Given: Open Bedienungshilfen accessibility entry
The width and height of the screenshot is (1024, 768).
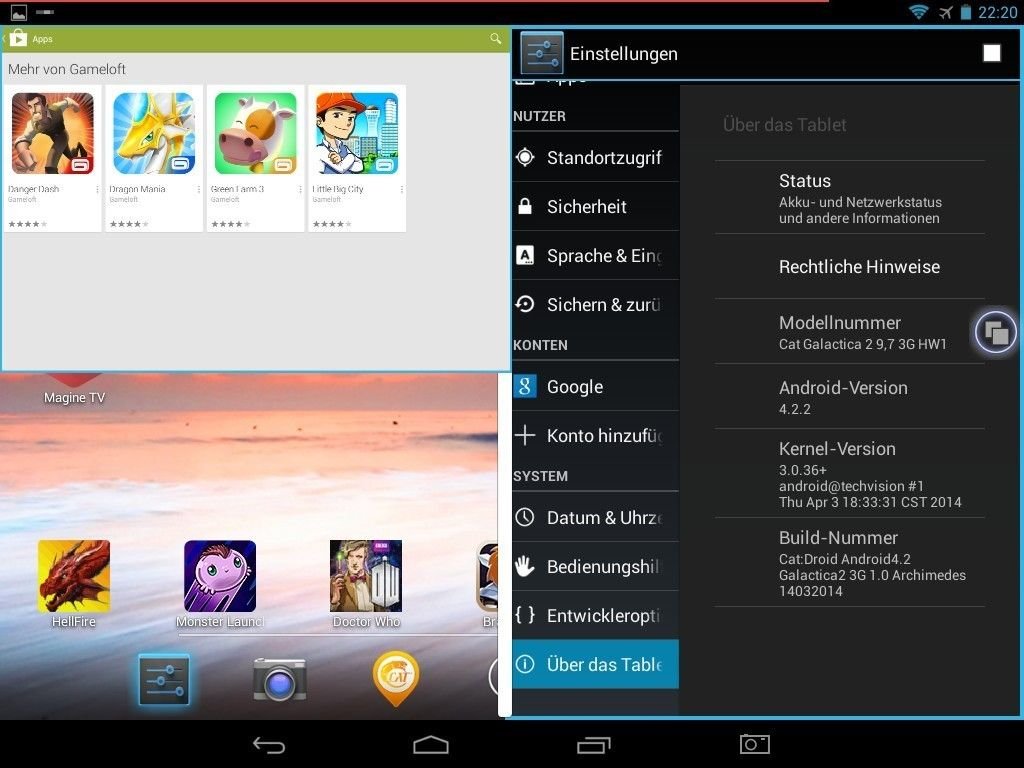Looking at the screenshot, I should point(596,566).
